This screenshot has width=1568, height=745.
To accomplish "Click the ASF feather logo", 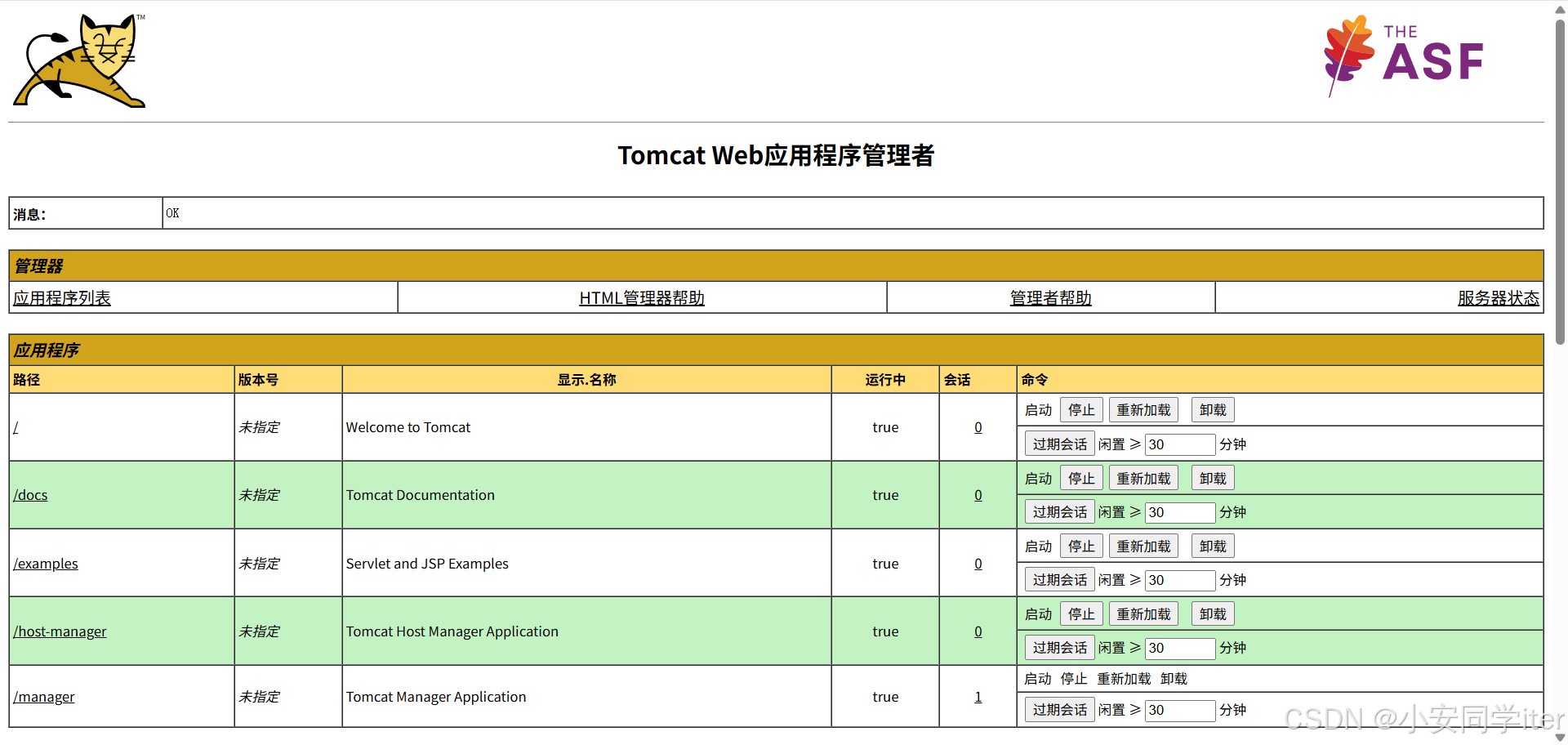I will click(x=1404, y=56).
